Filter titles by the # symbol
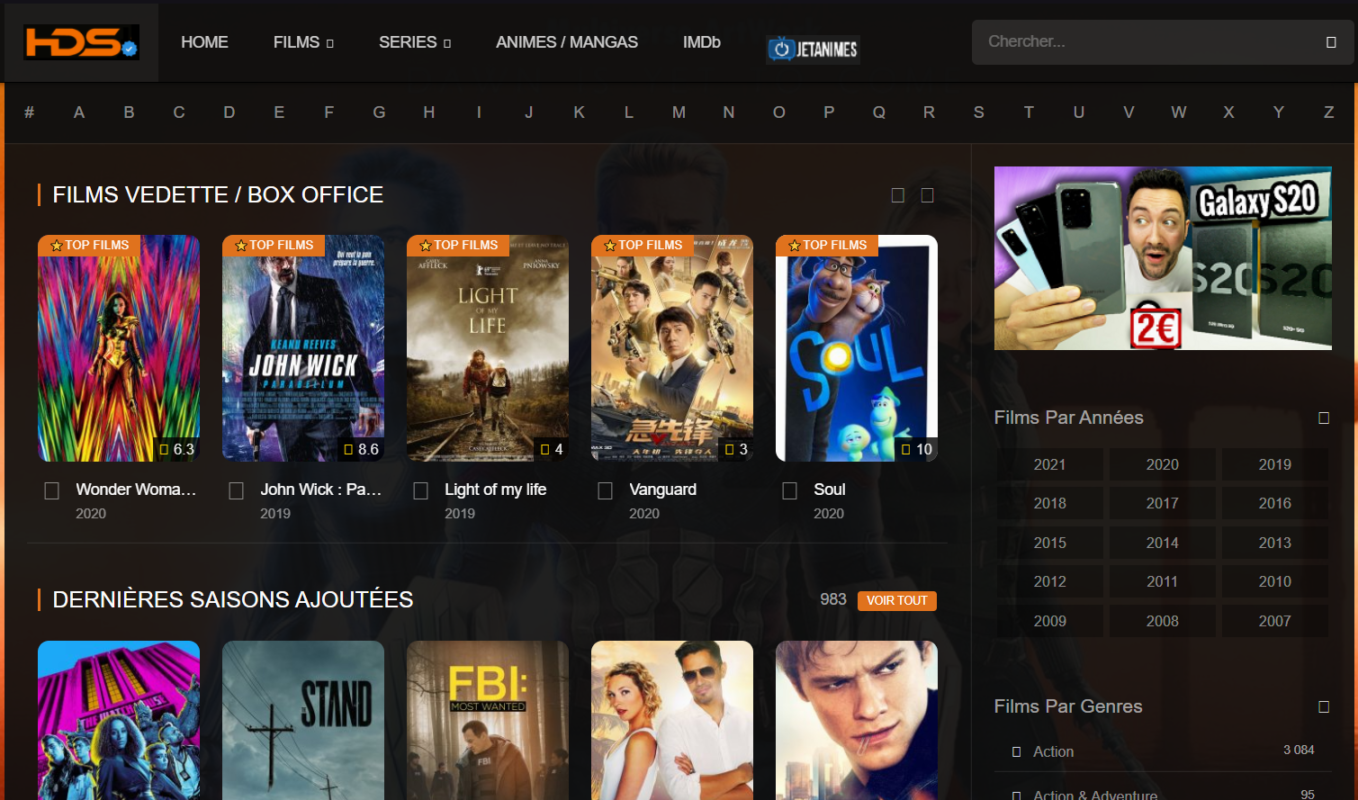 tap(29, 113)
